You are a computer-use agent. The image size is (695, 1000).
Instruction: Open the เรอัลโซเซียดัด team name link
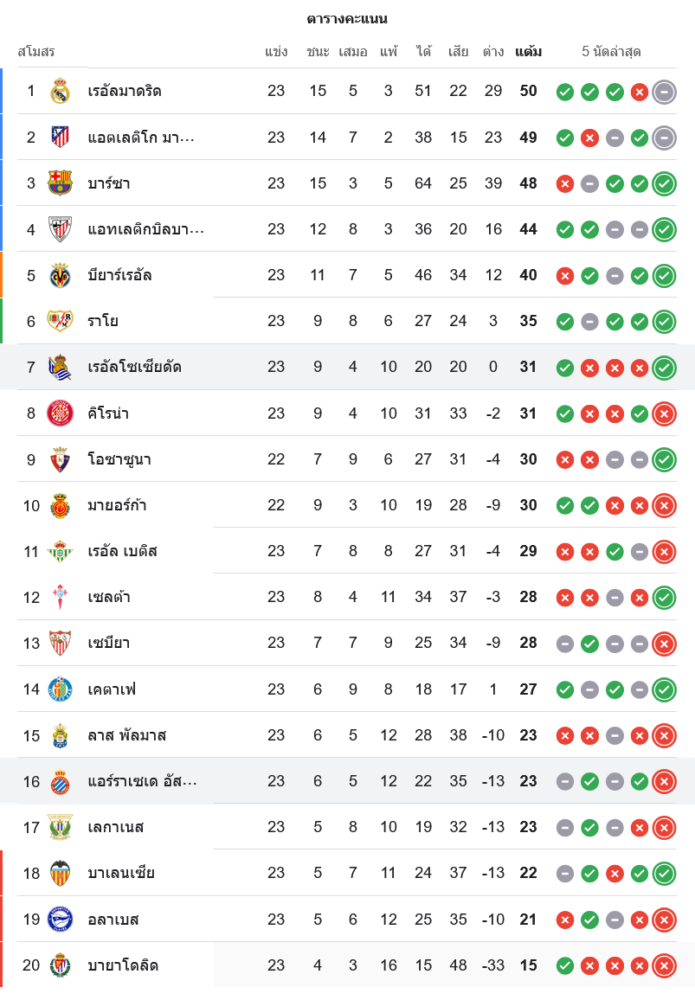click(135, 368)
